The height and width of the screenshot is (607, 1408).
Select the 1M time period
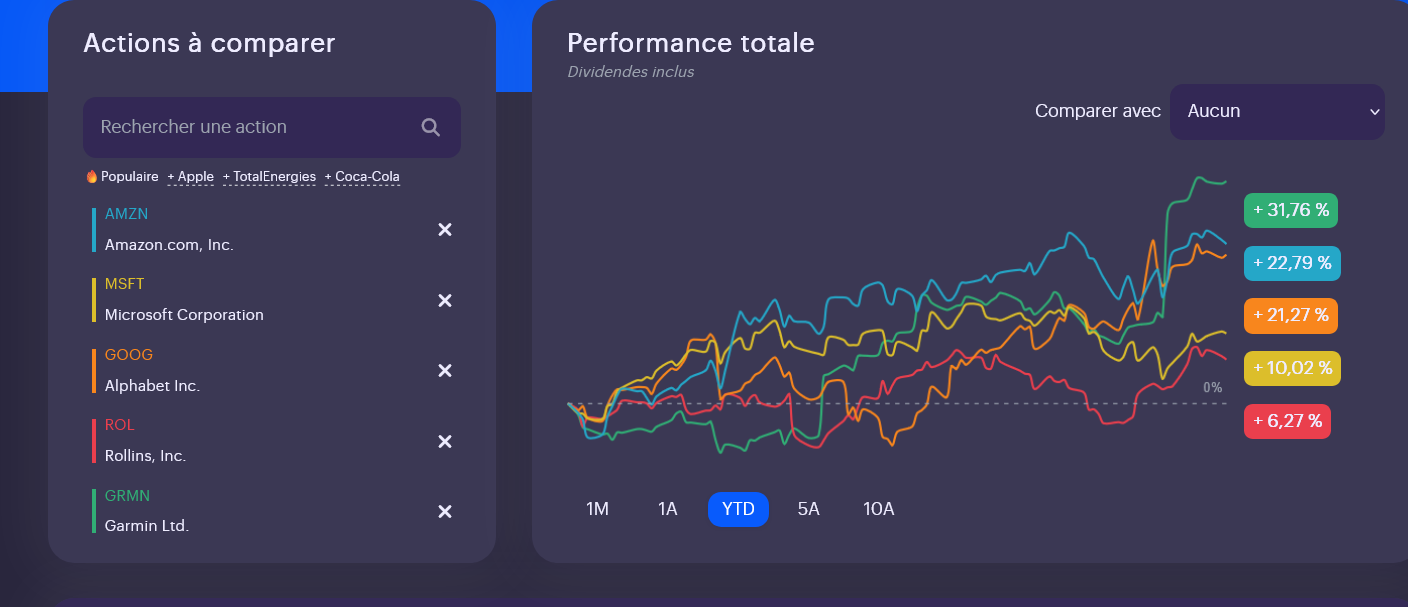(x=597, y=509)
